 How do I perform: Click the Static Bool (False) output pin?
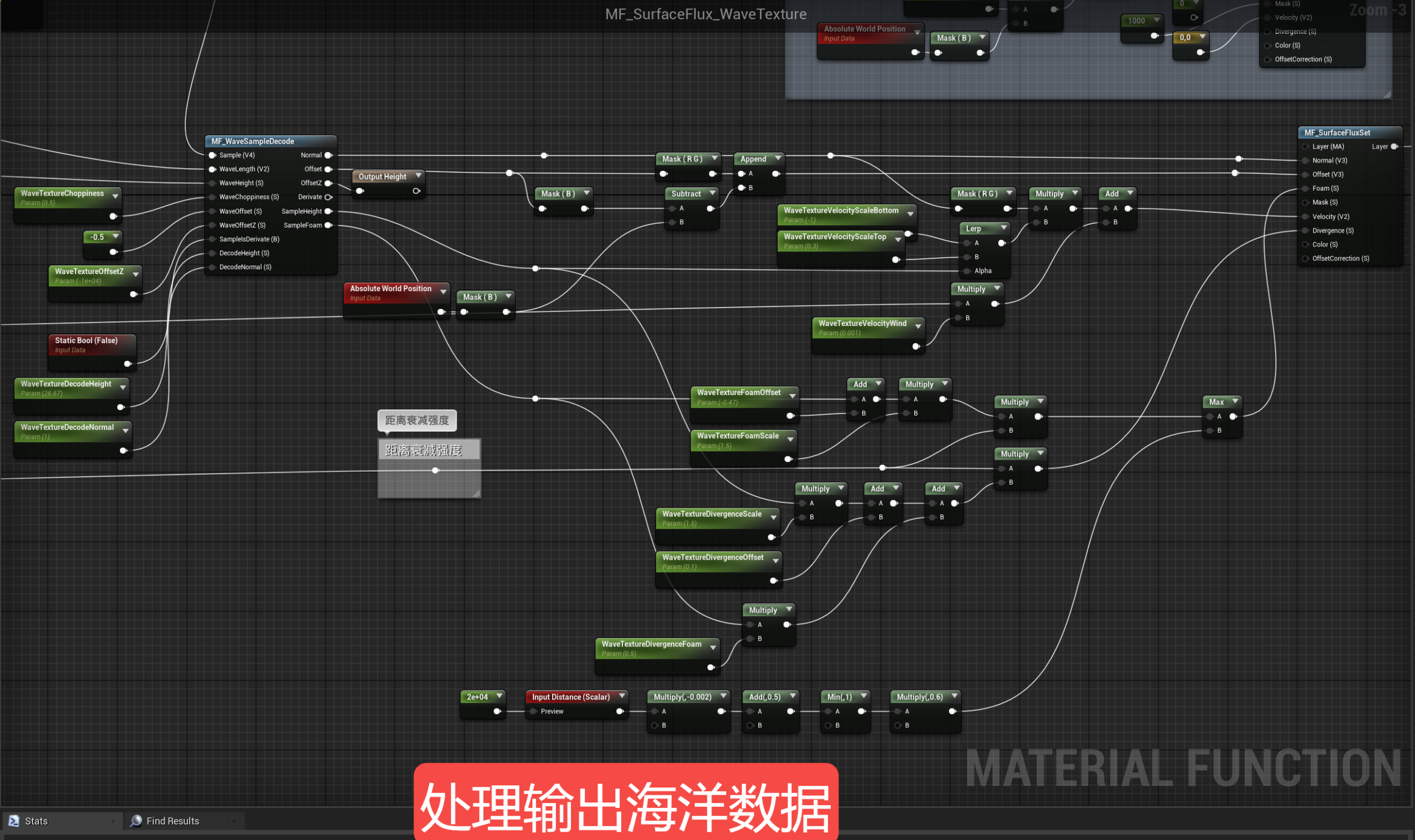pos(127,364)
